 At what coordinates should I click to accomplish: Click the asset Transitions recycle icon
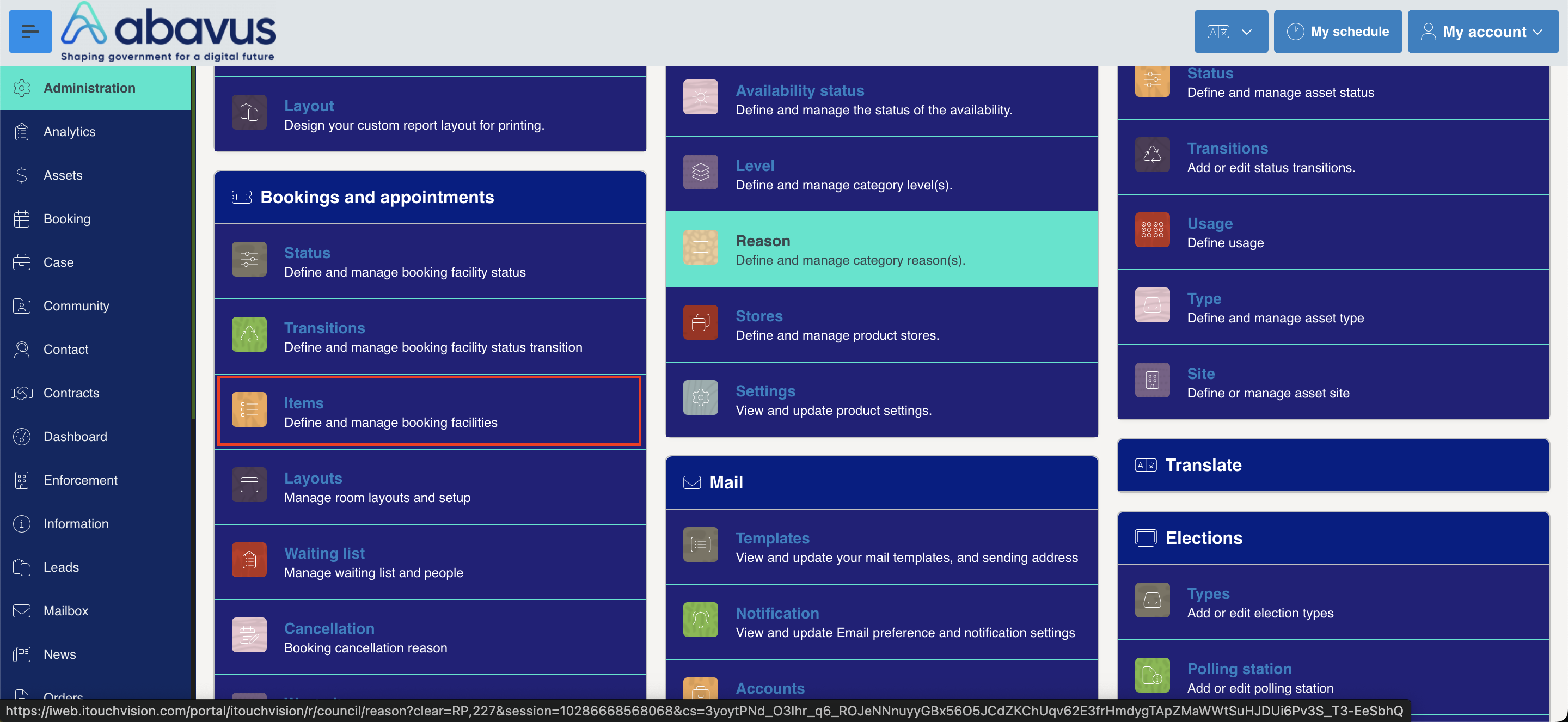coord(1152,155)
